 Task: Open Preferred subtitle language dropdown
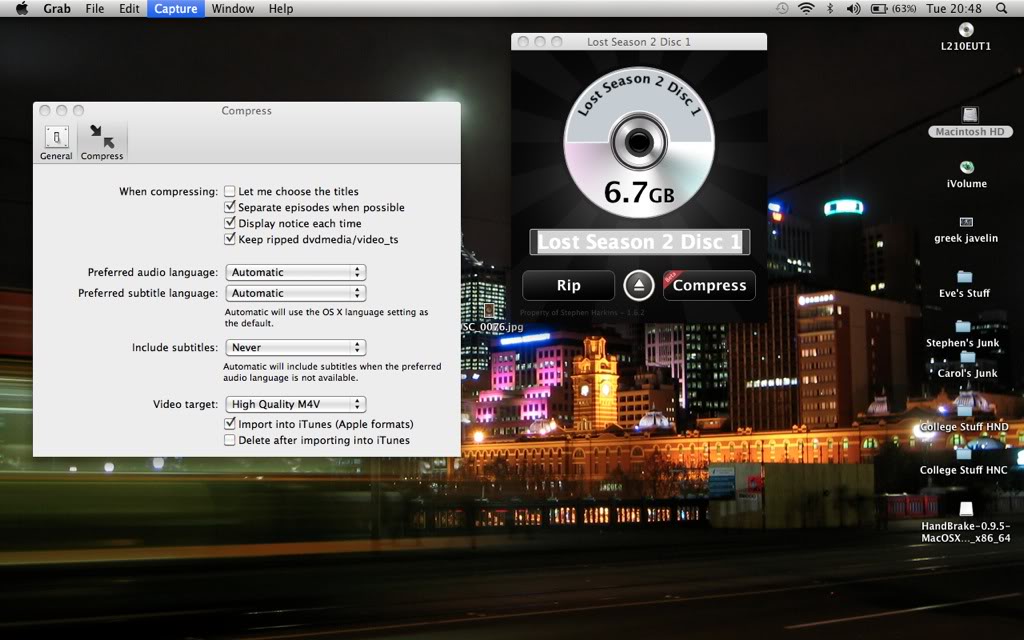[x=295, y=293]
